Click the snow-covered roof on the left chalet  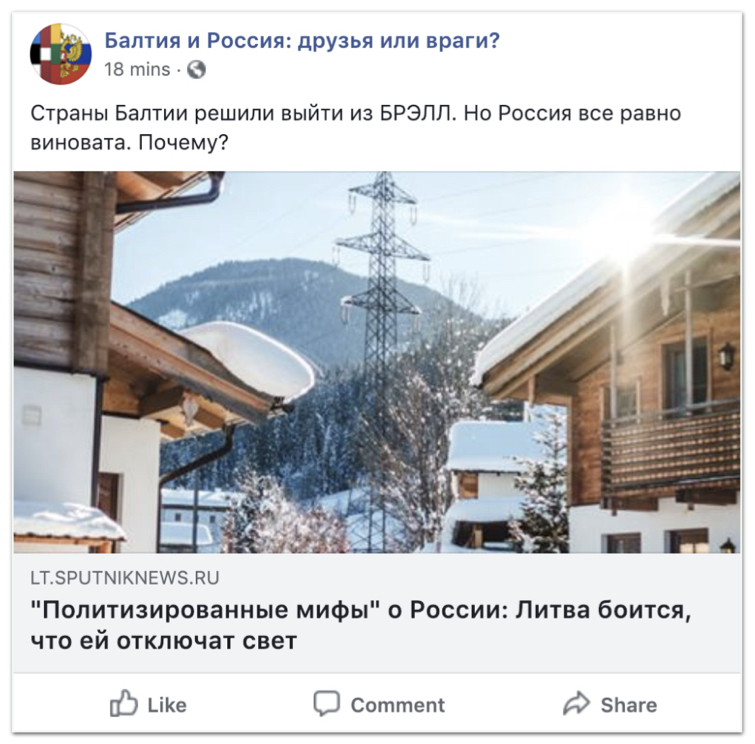pos(250,358)
